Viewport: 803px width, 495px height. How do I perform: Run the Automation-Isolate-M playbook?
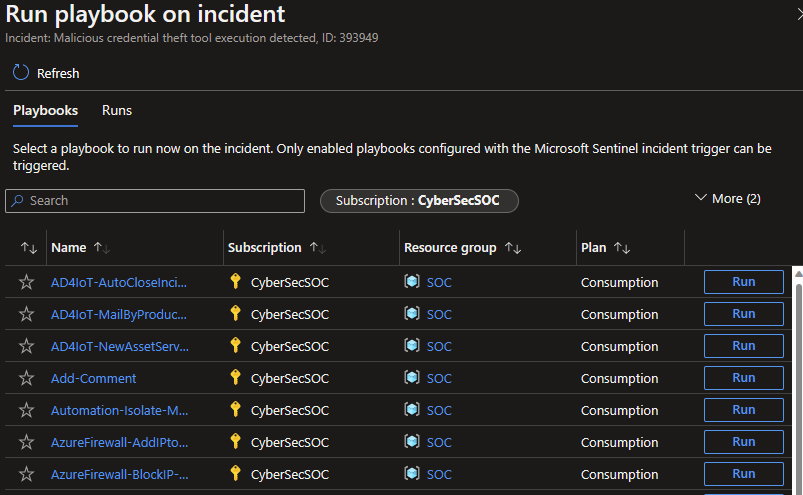tap(744, 410)
